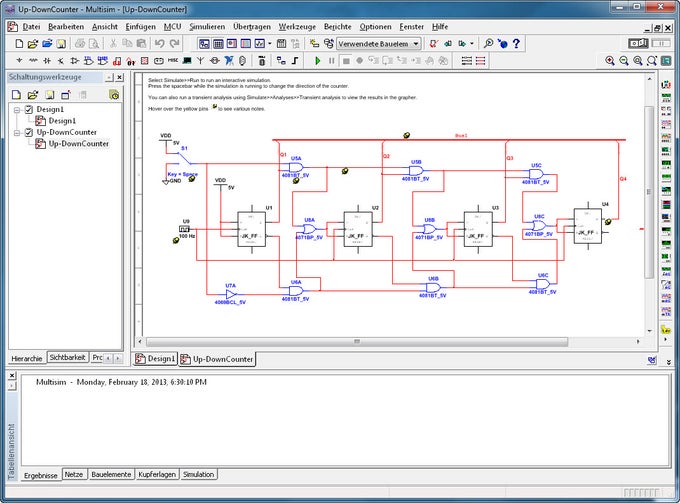Click the vertical scrollbar of the schematic
The width and height of the screenshot is (680, 503).
(649, 192)
